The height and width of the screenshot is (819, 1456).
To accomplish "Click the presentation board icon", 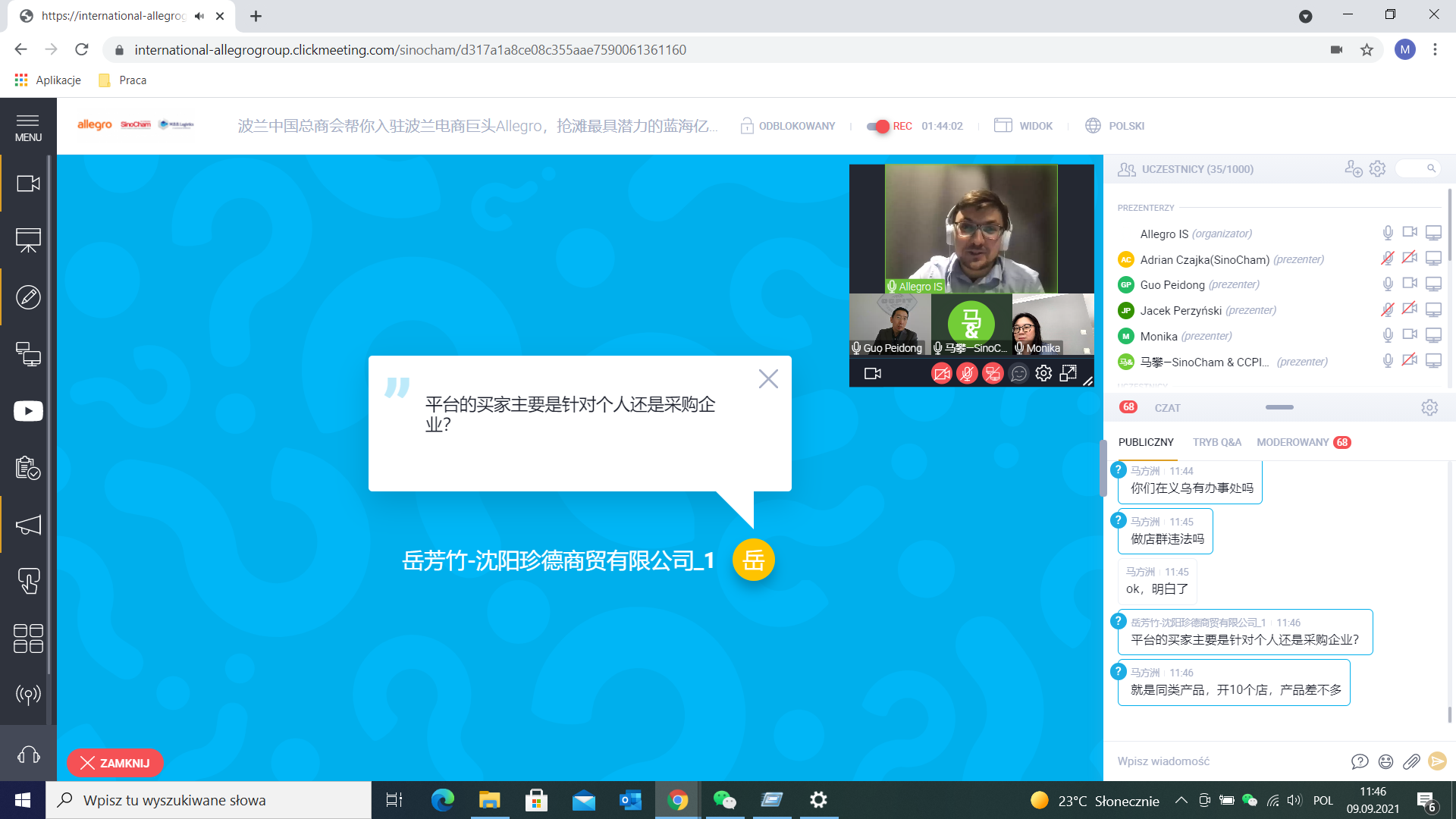I will coord(28,240).
